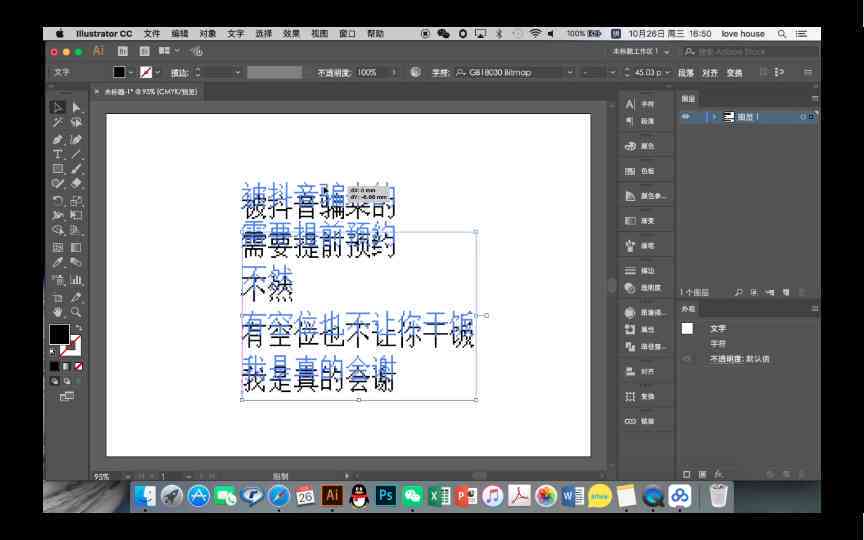The width and height of the screenshot is (864, 540).
Task: Select the Direct Selection tool (white arrow)
Action: coord(76,107)
